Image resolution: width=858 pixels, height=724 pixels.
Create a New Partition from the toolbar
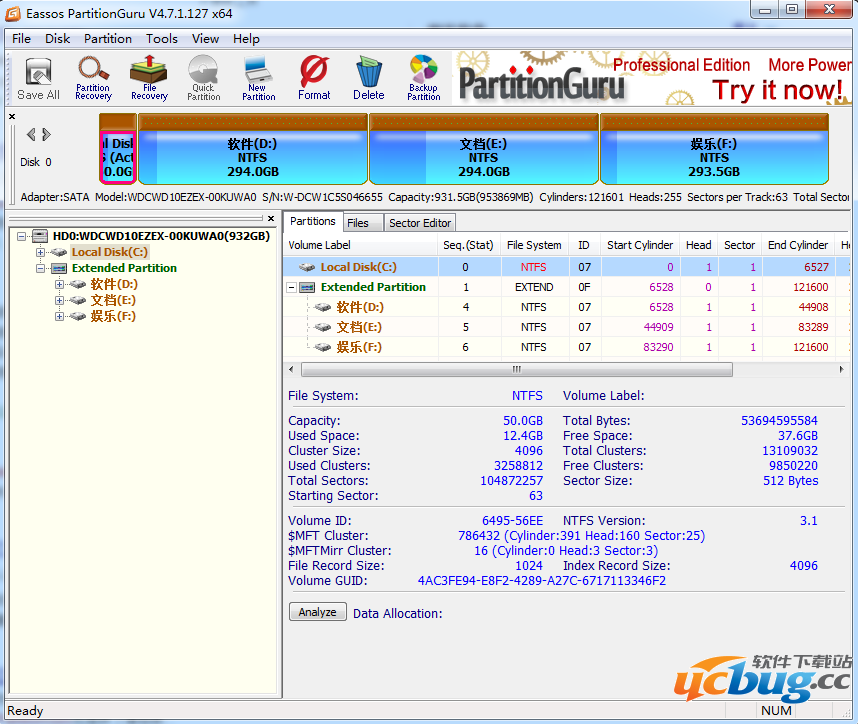[258, 78]
